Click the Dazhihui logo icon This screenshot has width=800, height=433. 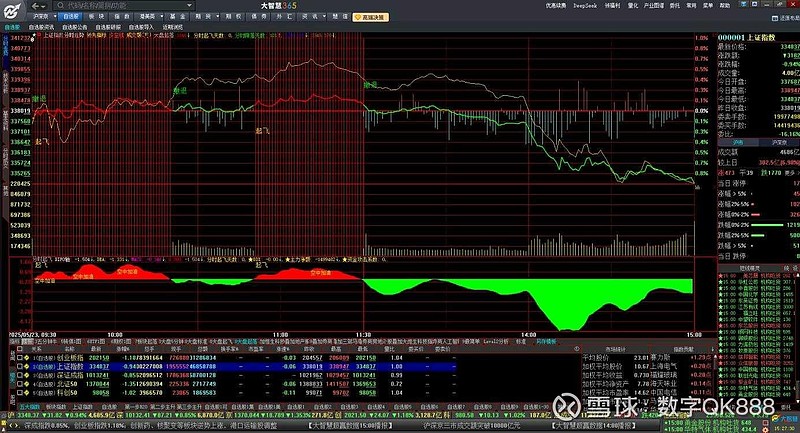(x=11, y=11)
